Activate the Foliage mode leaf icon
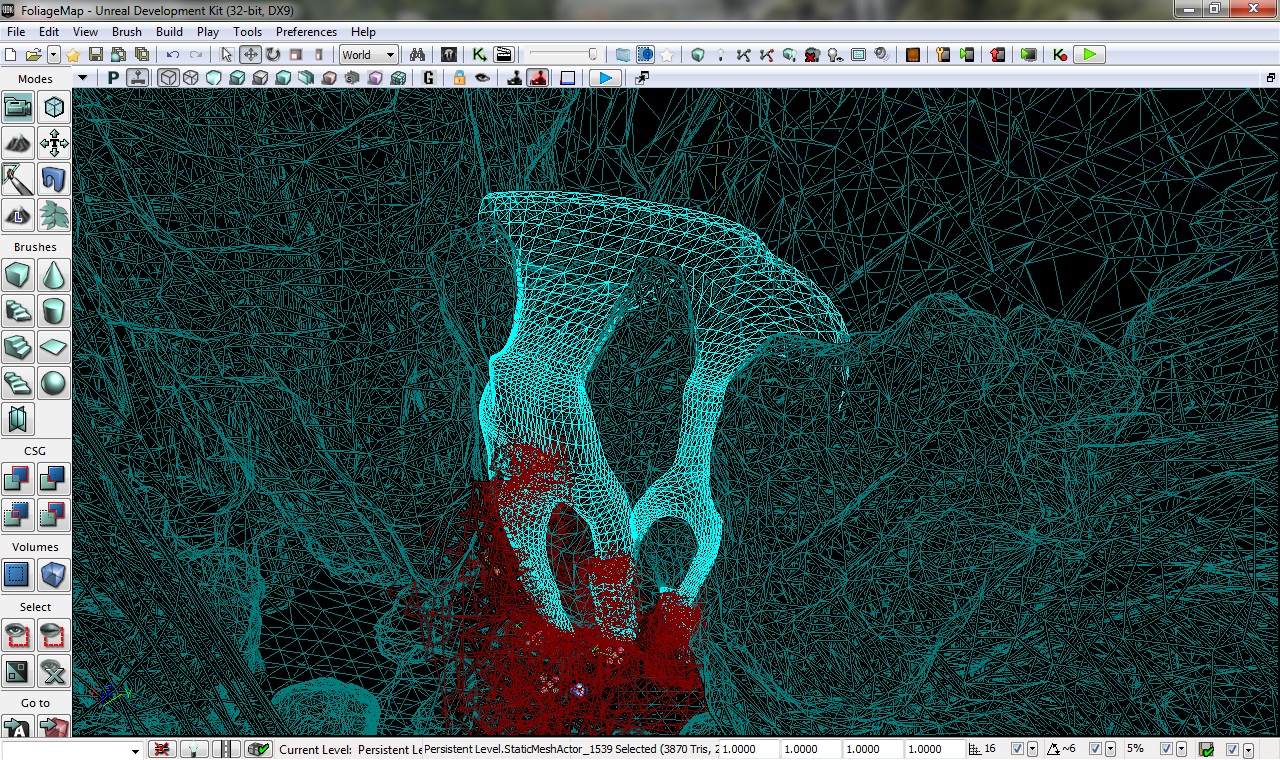This screenshot has height=760, width=1280. point(54,215)
